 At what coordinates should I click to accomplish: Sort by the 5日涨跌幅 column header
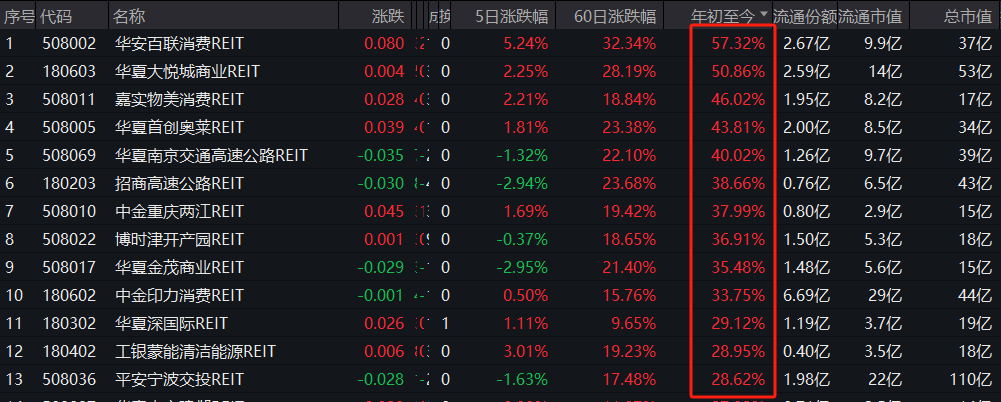point(513,16)
